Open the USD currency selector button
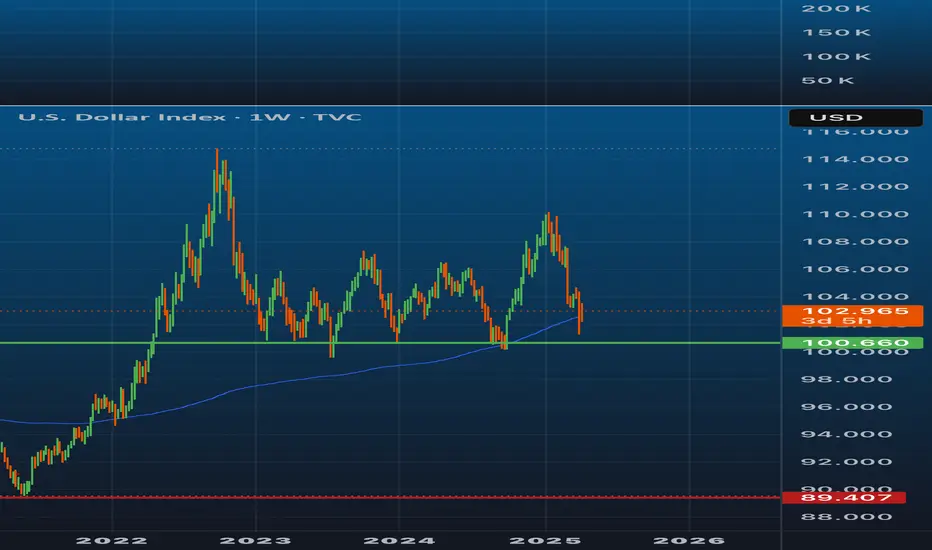 855,118
